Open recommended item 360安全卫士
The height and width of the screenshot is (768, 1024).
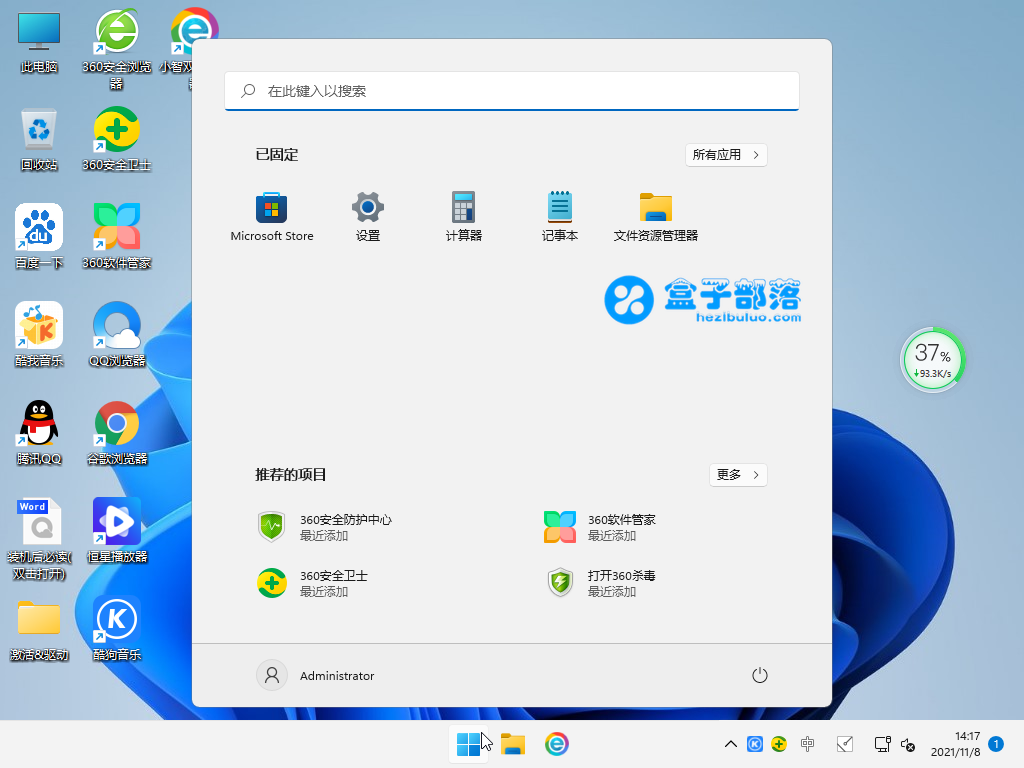(x=312, y=583)
